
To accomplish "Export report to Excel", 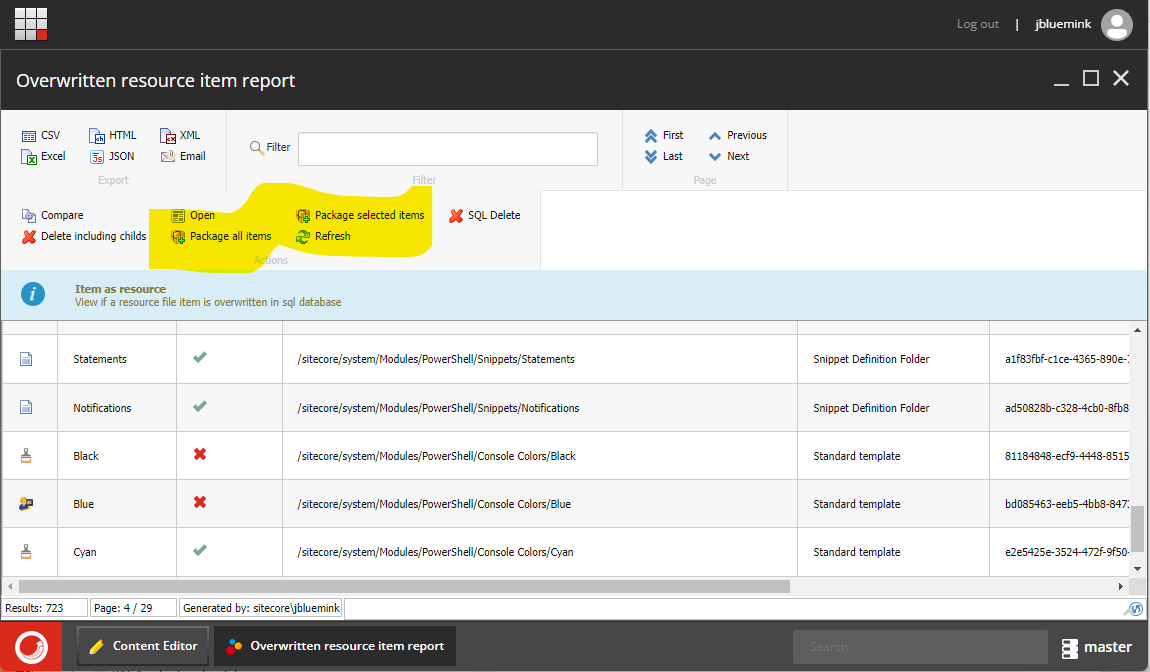I will click(x=43, y=156).
